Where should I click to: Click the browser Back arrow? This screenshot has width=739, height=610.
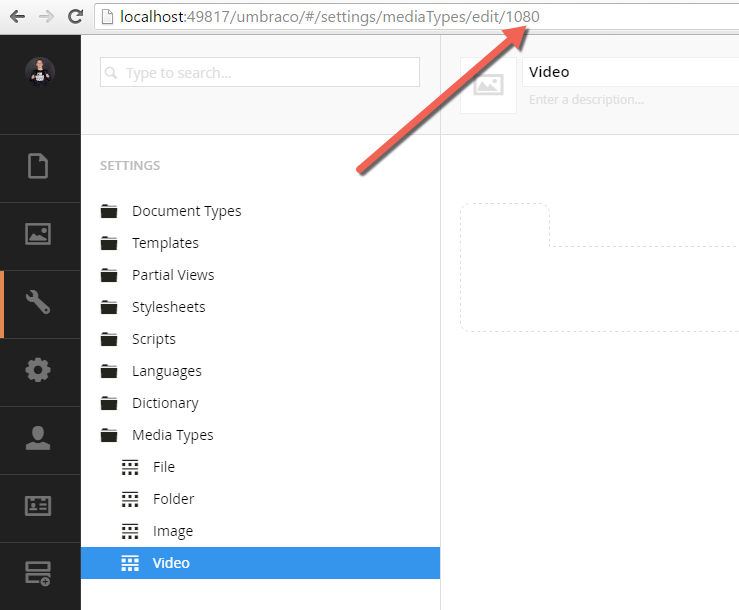click(17, 16)
